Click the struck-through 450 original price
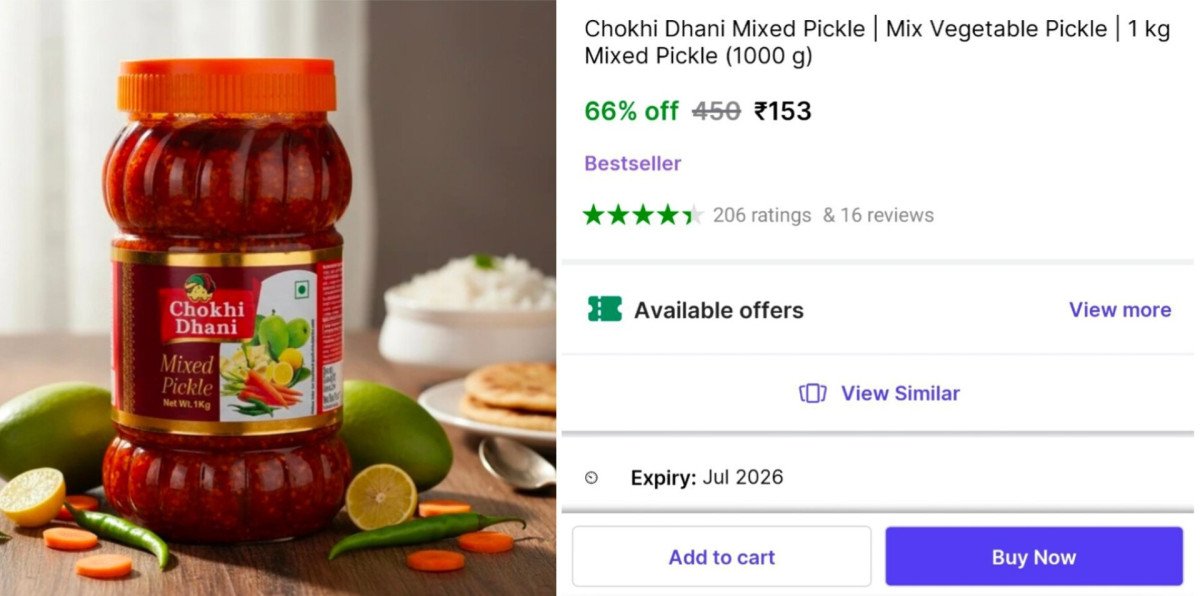 click(716, 111)
